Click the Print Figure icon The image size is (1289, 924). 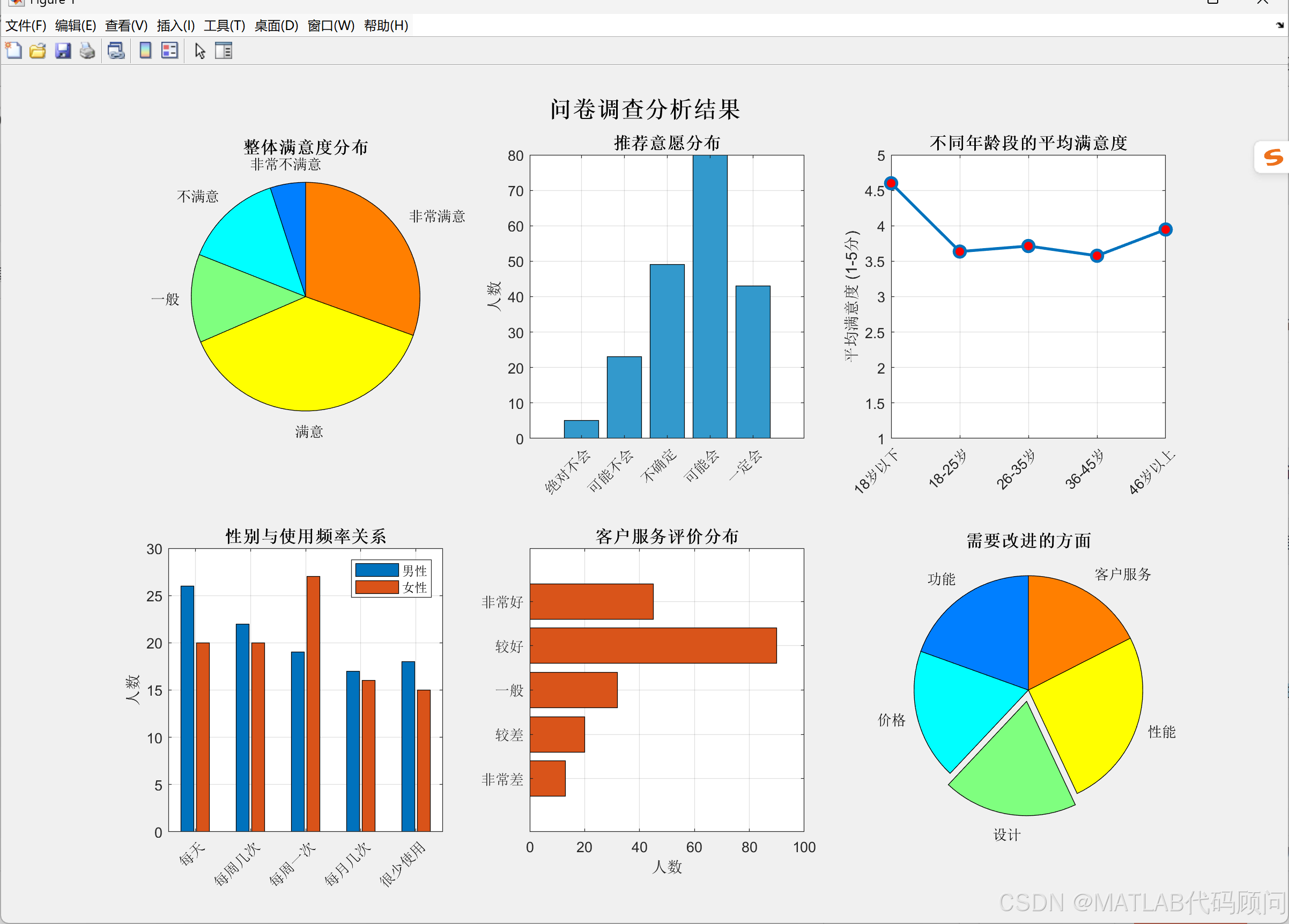click(x=87, y=51)
